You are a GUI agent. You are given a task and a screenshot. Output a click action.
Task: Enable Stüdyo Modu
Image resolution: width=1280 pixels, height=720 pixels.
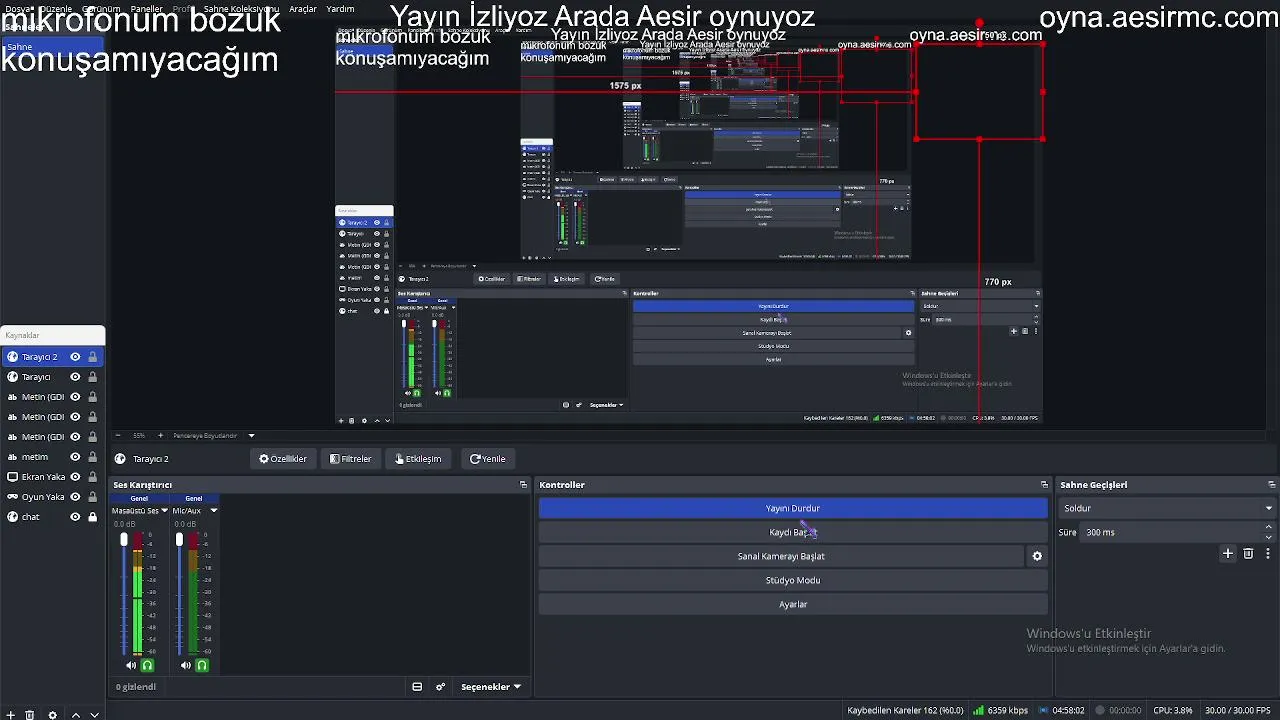pyautogui.click(x=793, y=580)
